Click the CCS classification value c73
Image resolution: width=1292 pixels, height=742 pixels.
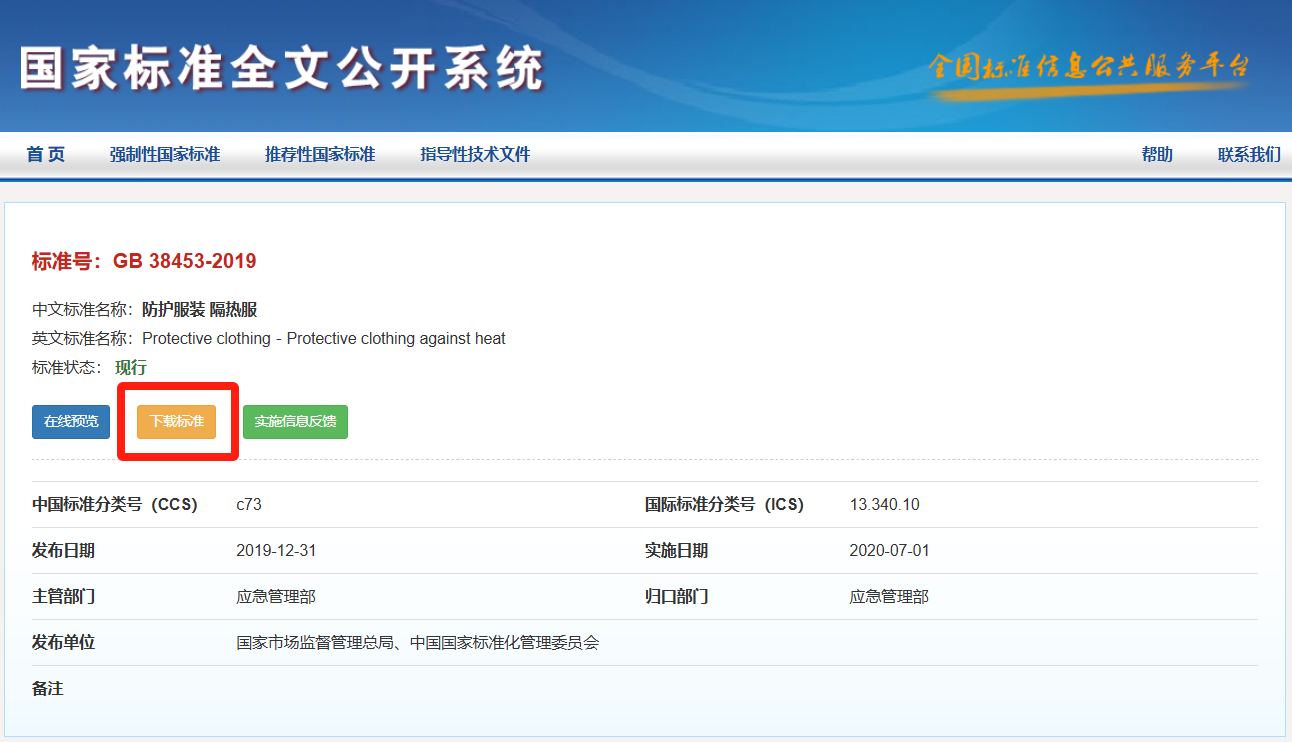coord(249,504)
